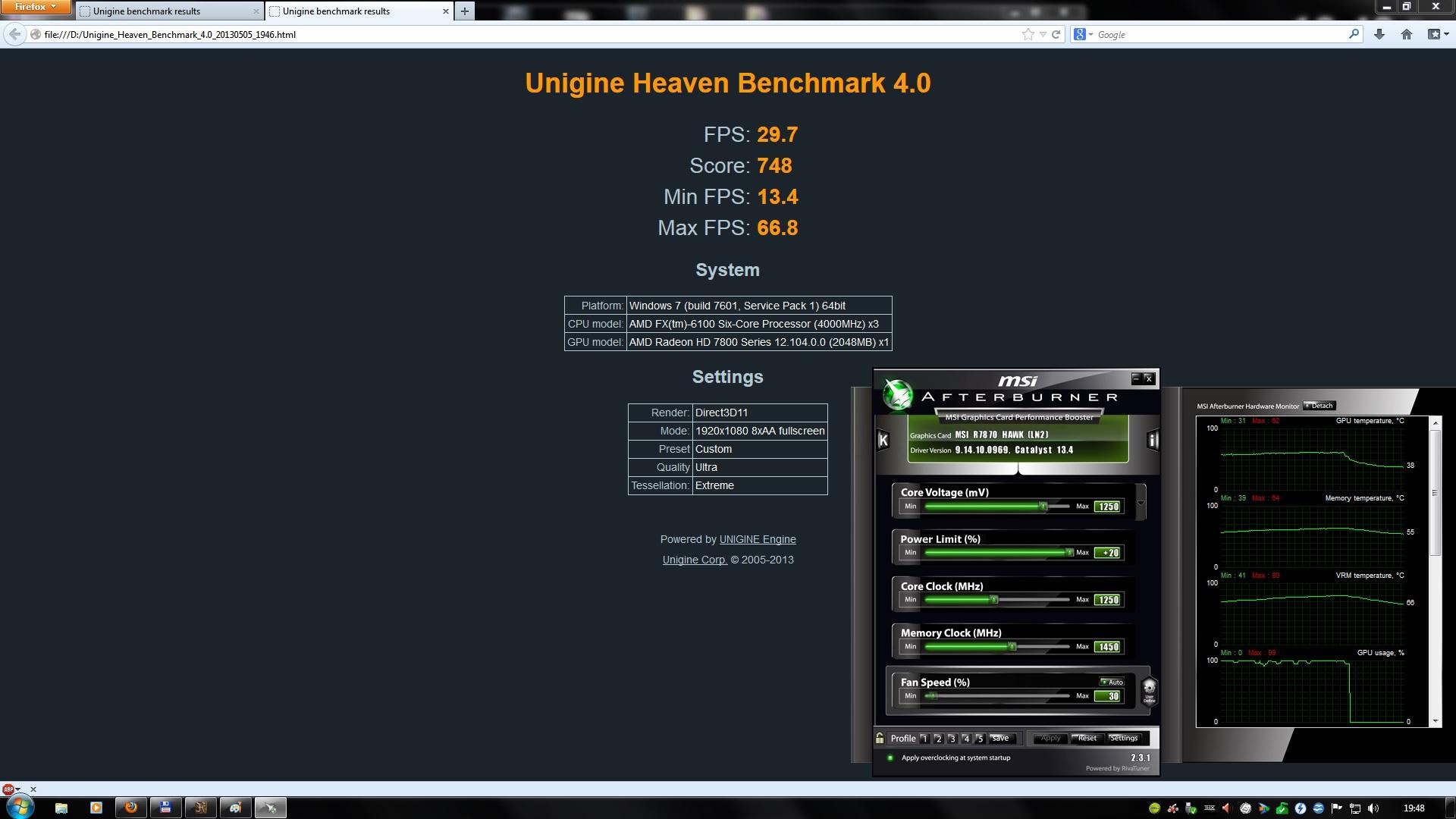Click the Memory Clock value field 1450
Image resolution: width=1456 pixels, height=819 pixels.
[x=1107, y=647]
